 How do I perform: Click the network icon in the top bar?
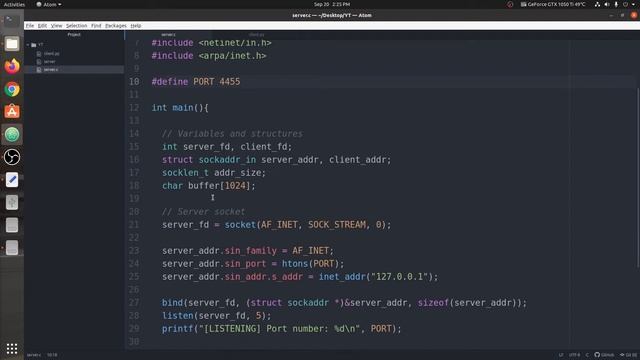pos(597,4)
